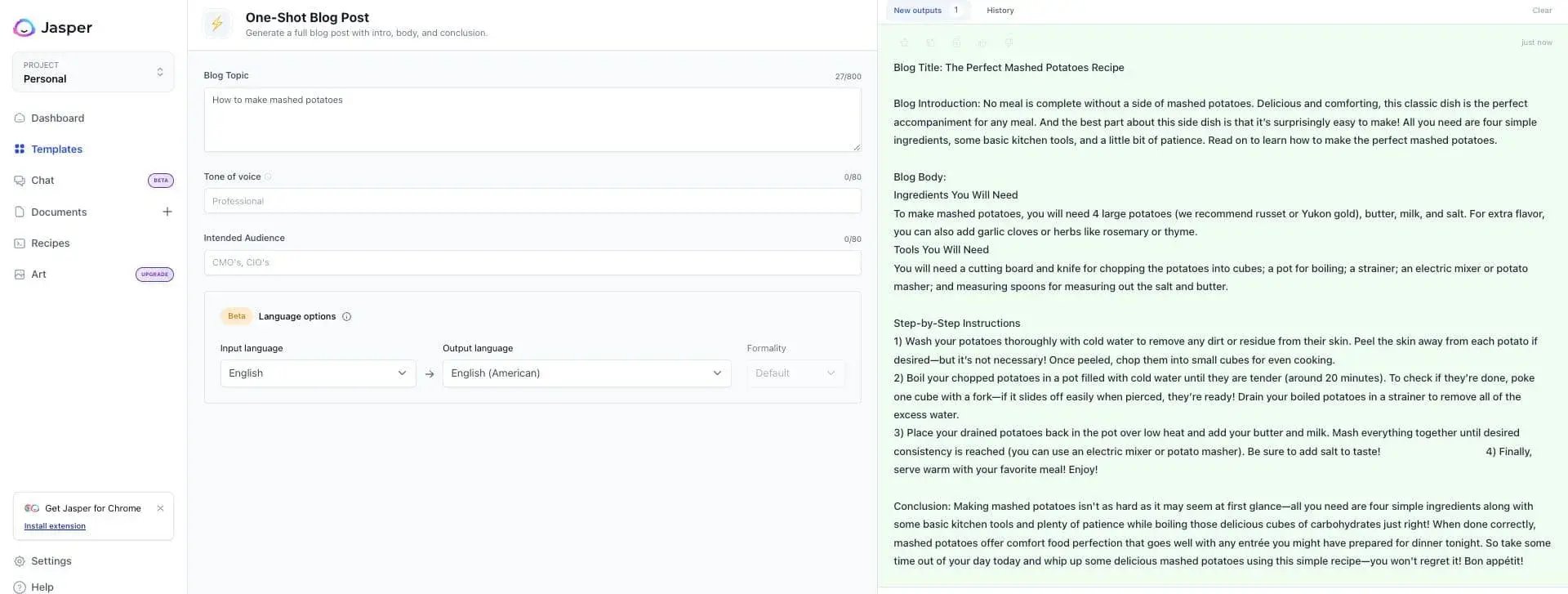Click the Install extension link
This screenshot has height=594, width=1568.
point(55,526)
